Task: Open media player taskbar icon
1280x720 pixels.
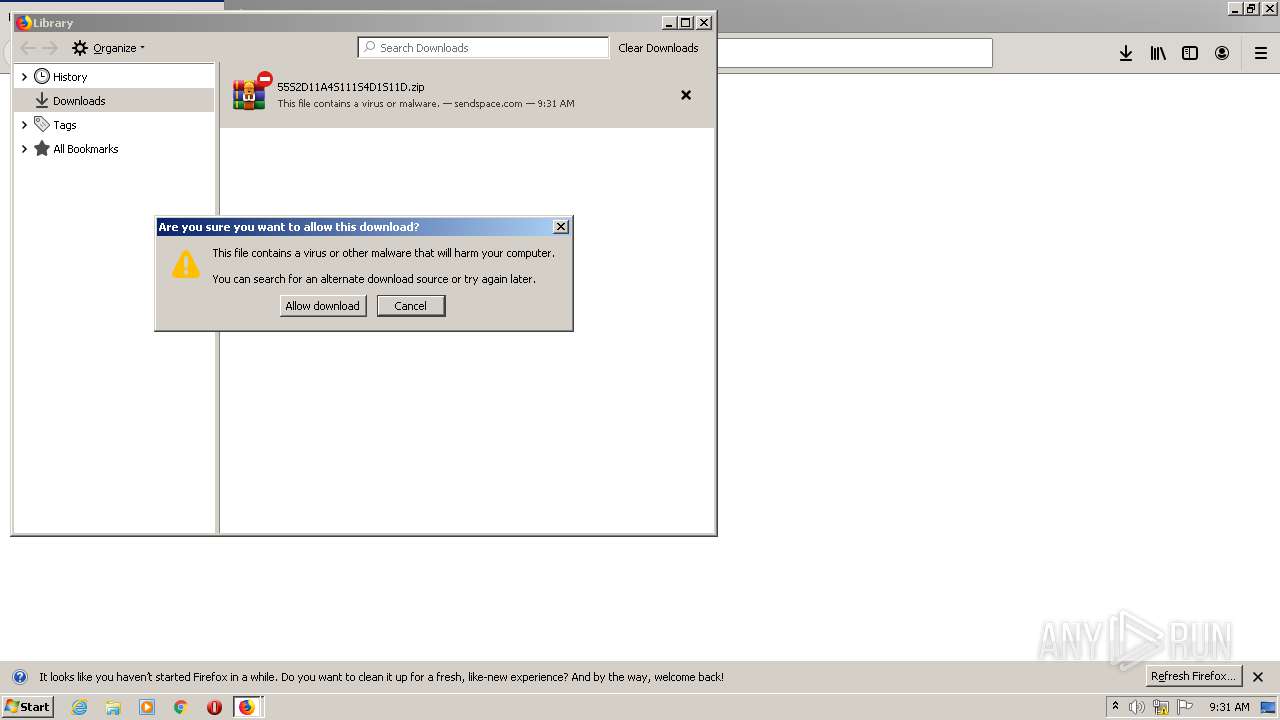Action: [147, 707]
